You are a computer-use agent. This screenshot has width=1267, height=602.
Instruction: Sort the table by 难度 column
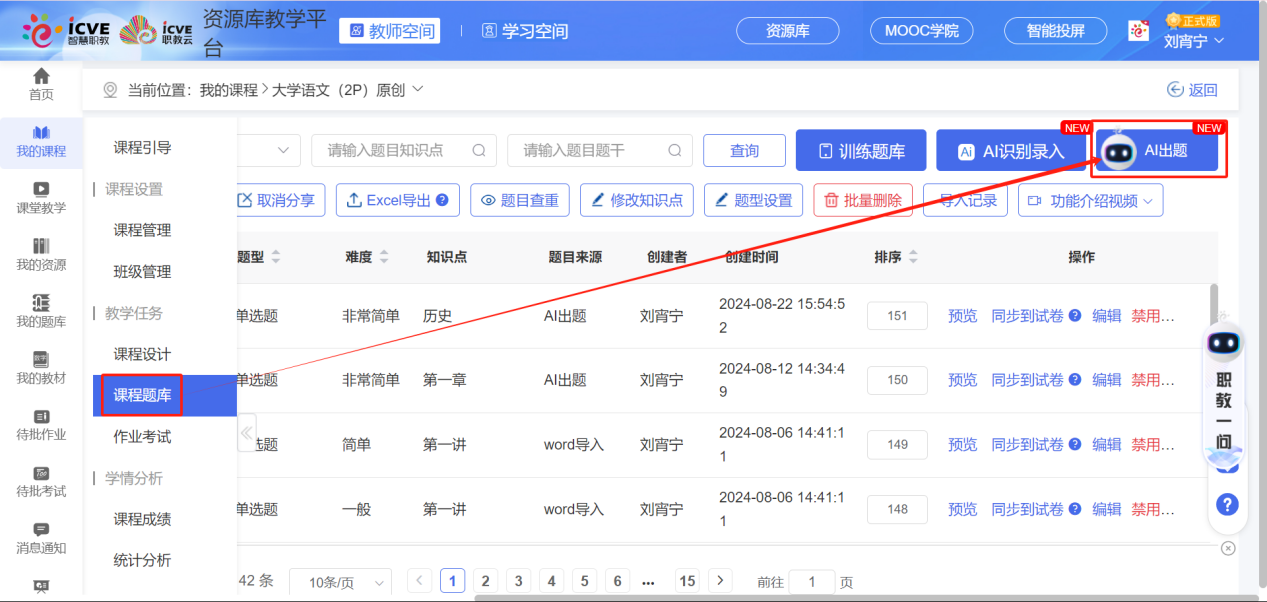tap(384, 257)
